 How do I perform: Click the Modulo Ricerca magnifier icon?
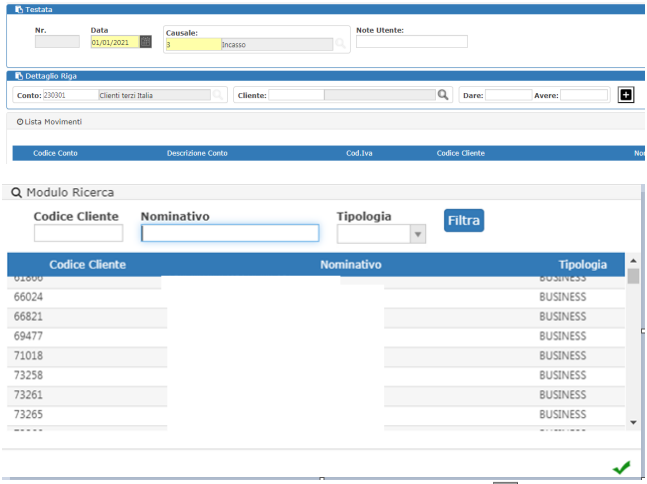pyautogui.click(x=16, y=192)
